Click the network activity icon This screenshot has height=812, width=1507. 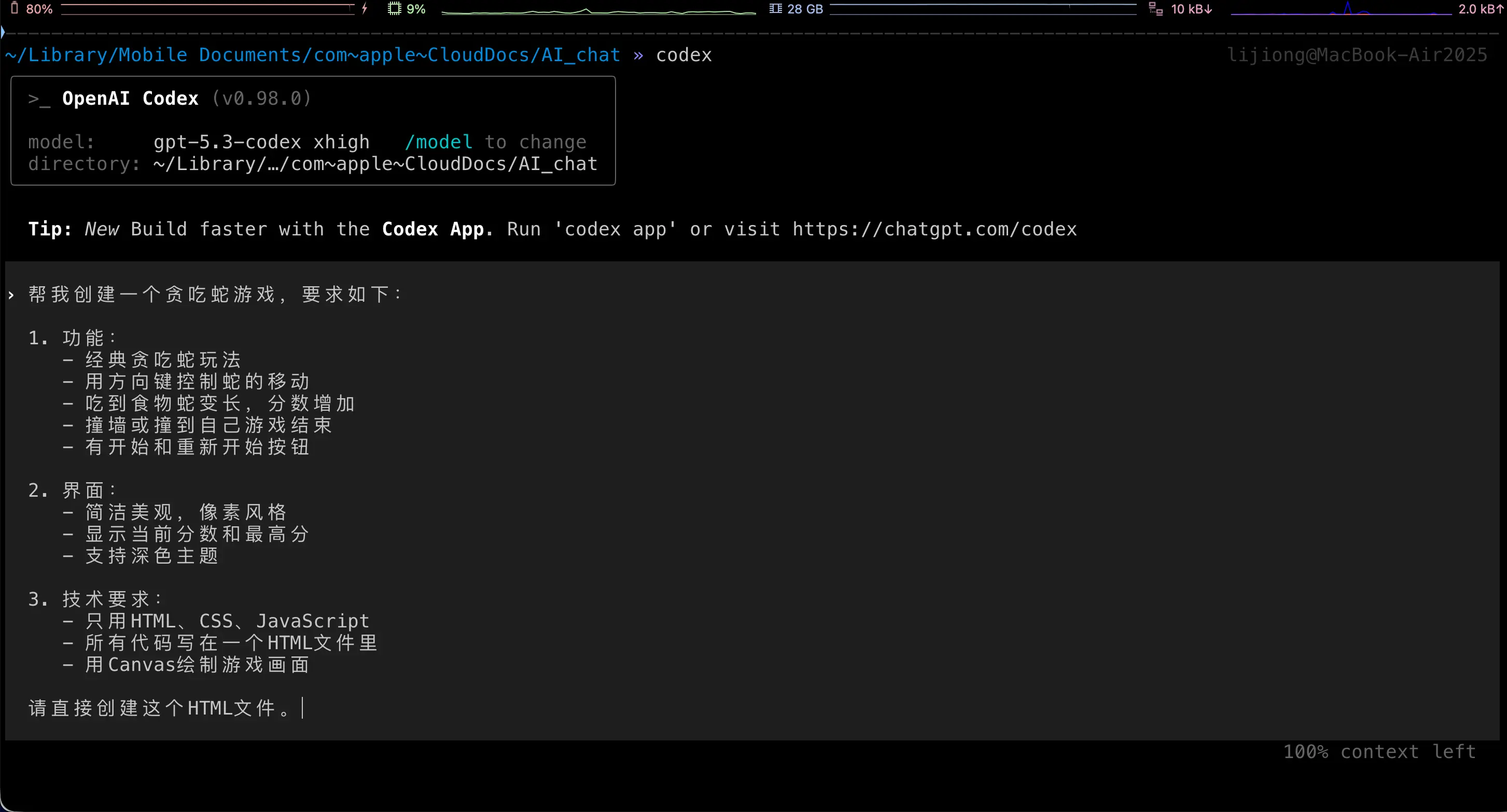pyautogui.click(x=1155, y=8)
